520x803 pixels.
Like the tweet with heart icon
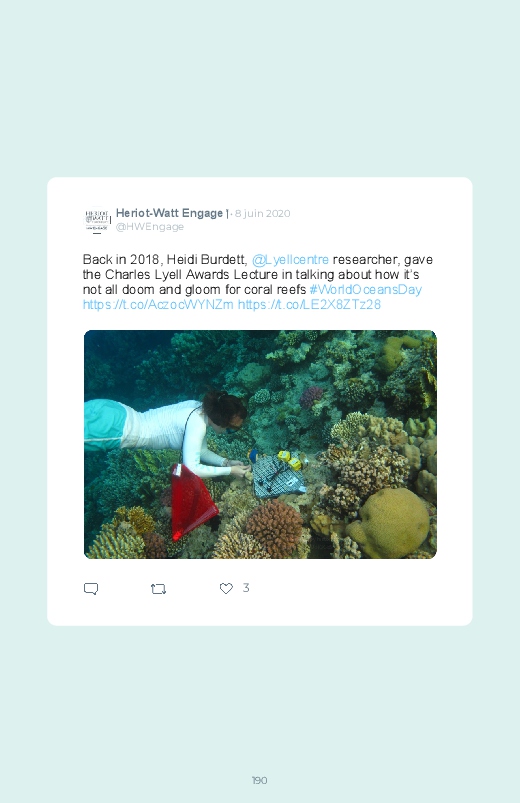(x=226, y=588)
